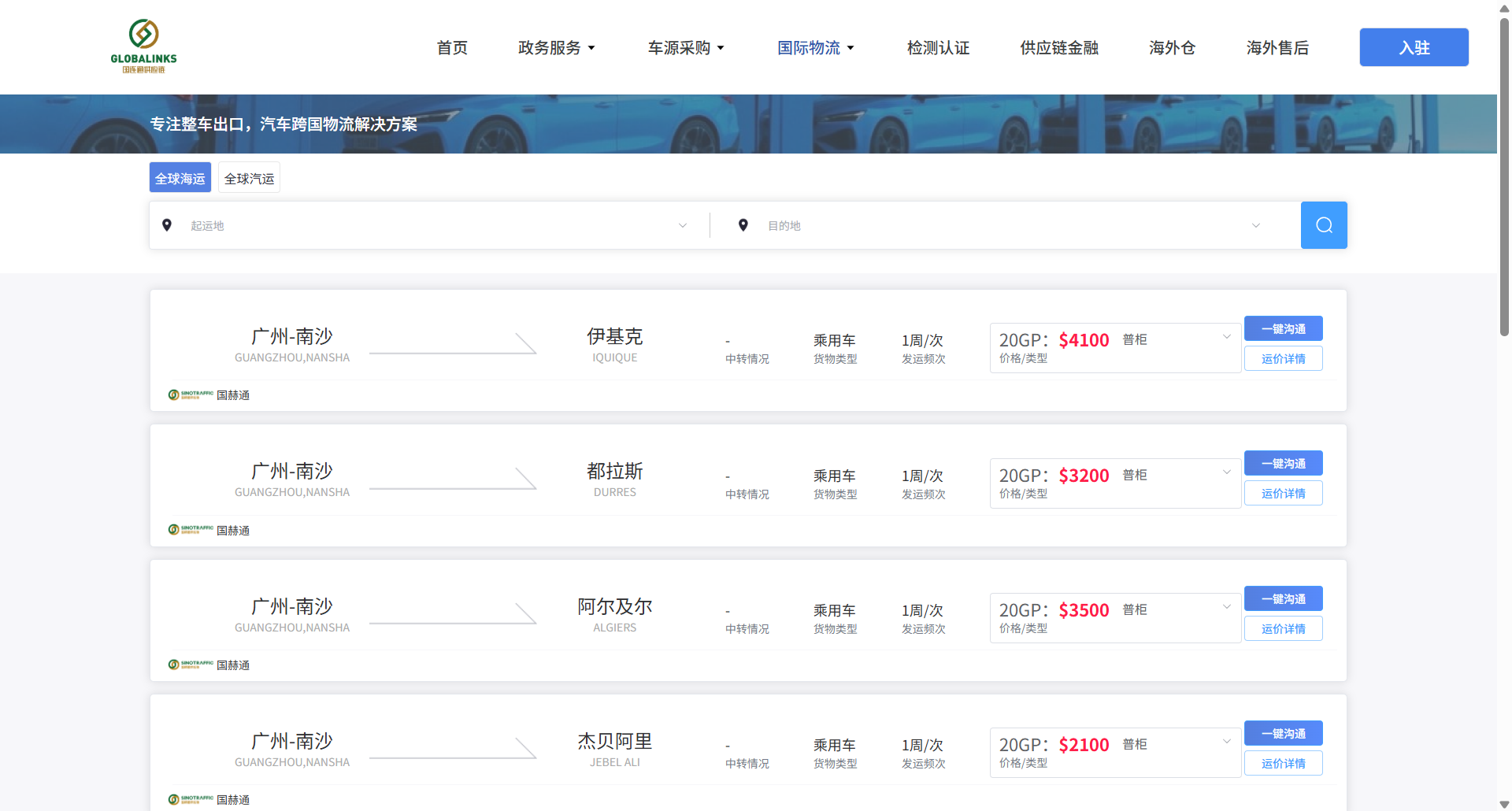The image size is (1512, 811).
Task: Click the destination location pin icon
Action: coord(743,225)
